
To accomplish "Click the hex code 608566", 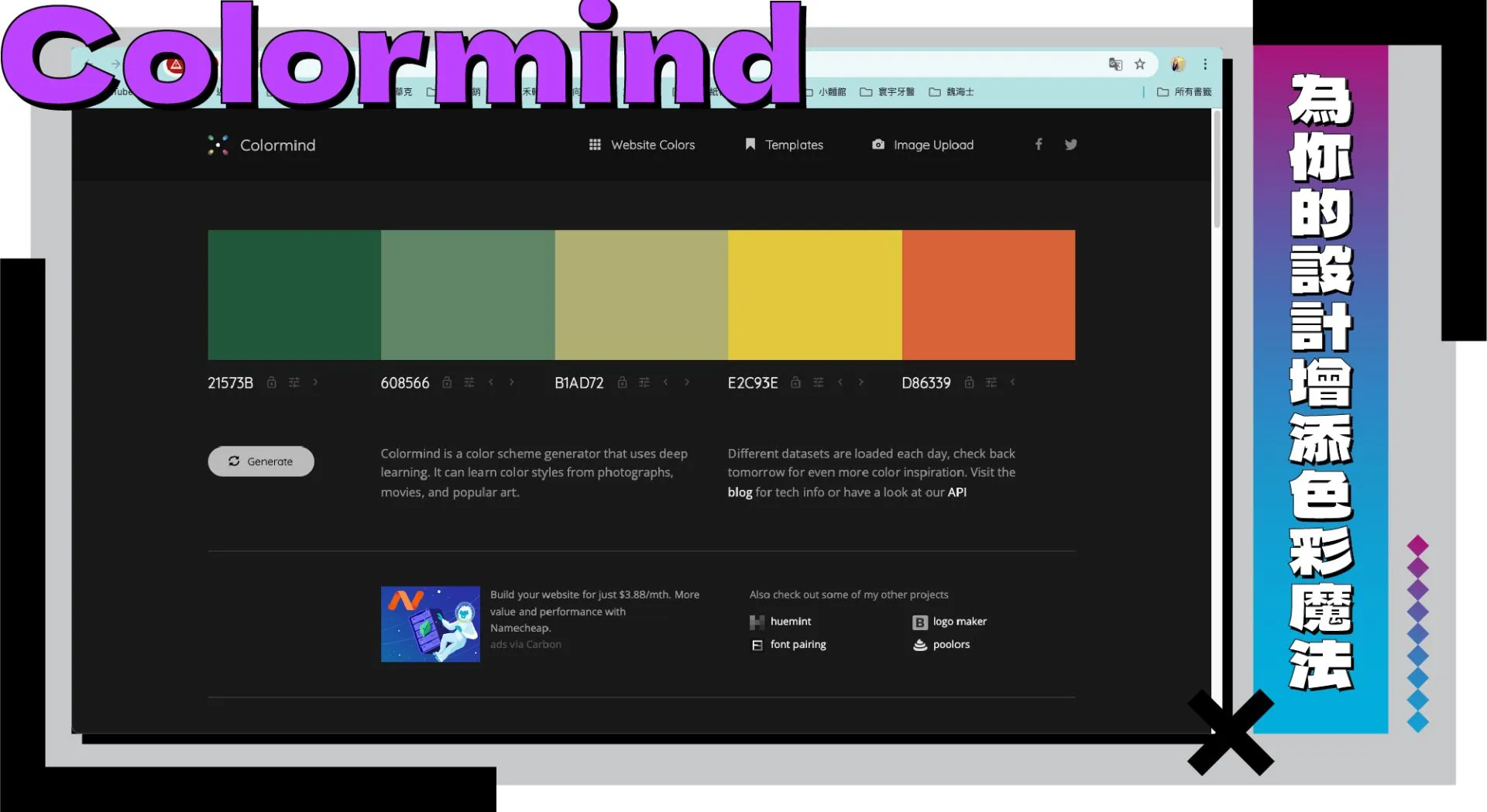I will 405,383.
